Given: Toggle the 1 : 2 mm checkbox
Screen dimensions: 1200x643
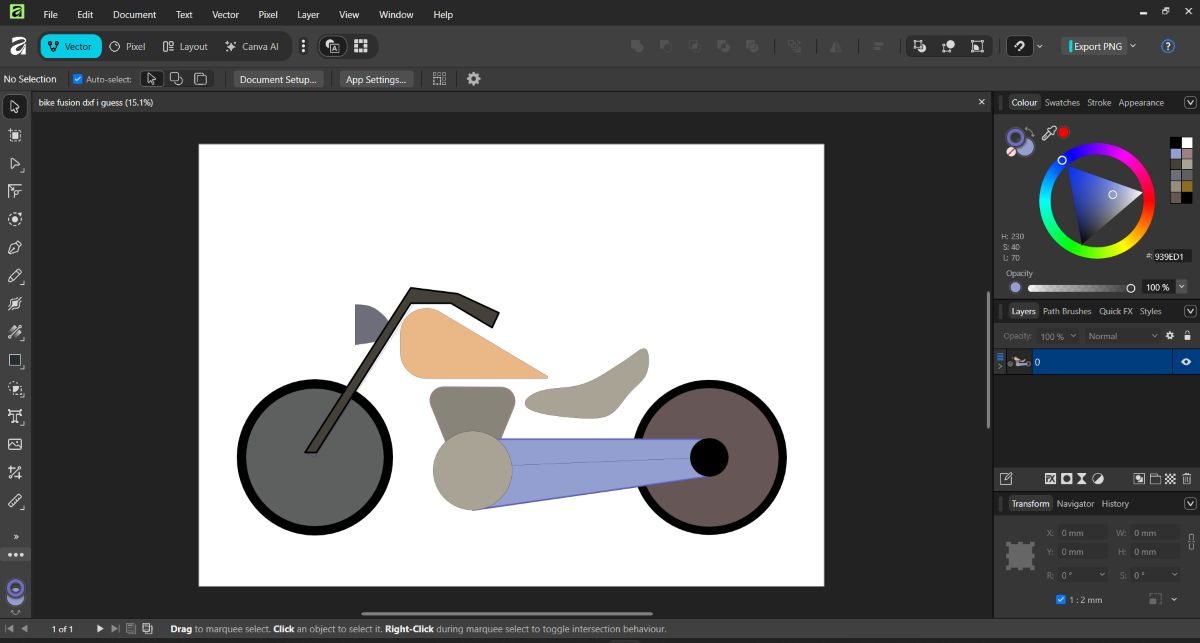Looking at the screenshot, I should pyautogui.click(x=1061, y=600).
